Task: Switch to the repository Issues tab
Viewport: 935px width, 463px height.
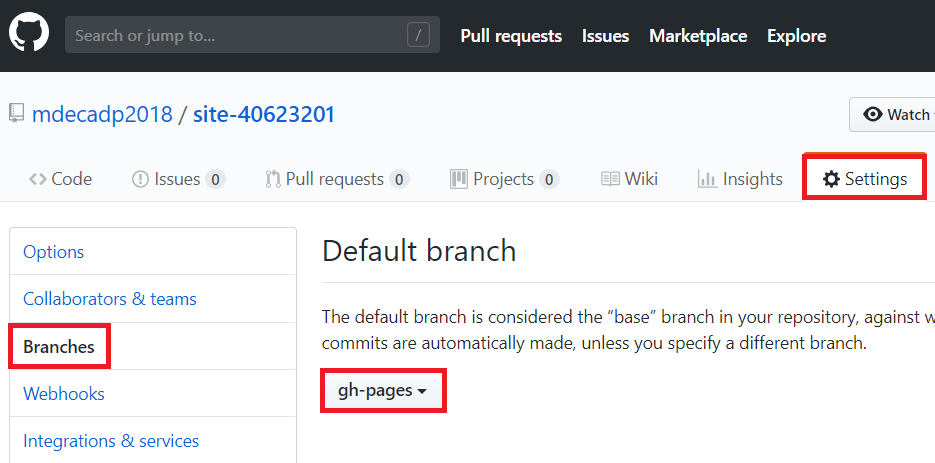Action: point(178,179)
